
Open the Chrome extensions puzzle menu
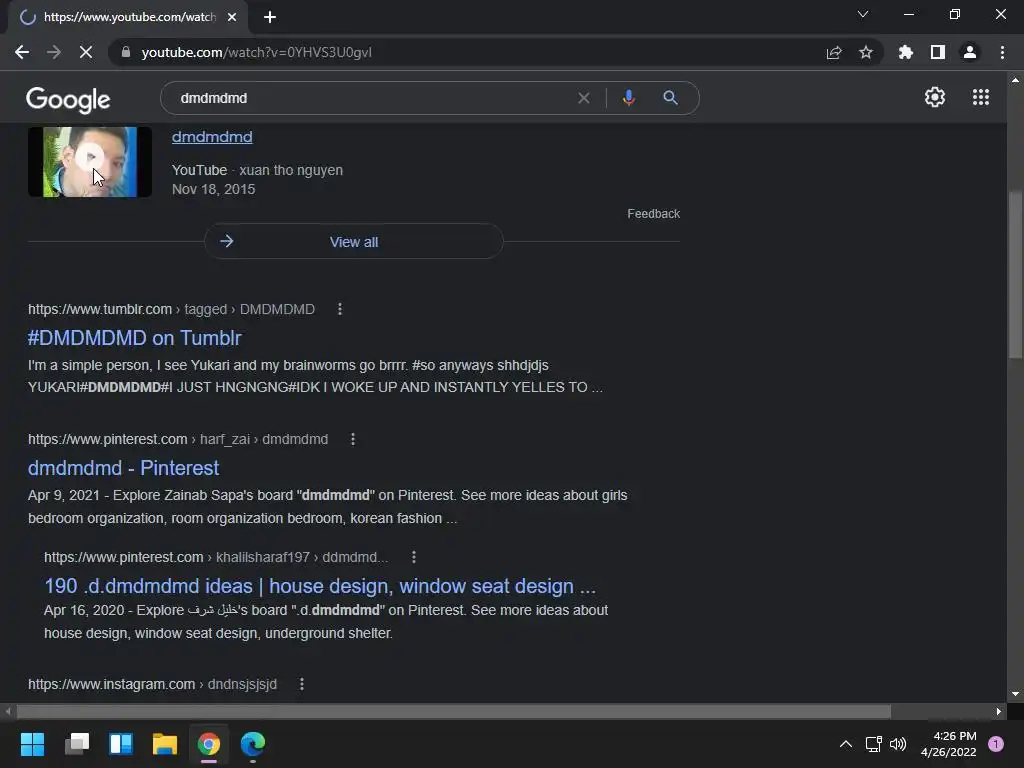906,52
